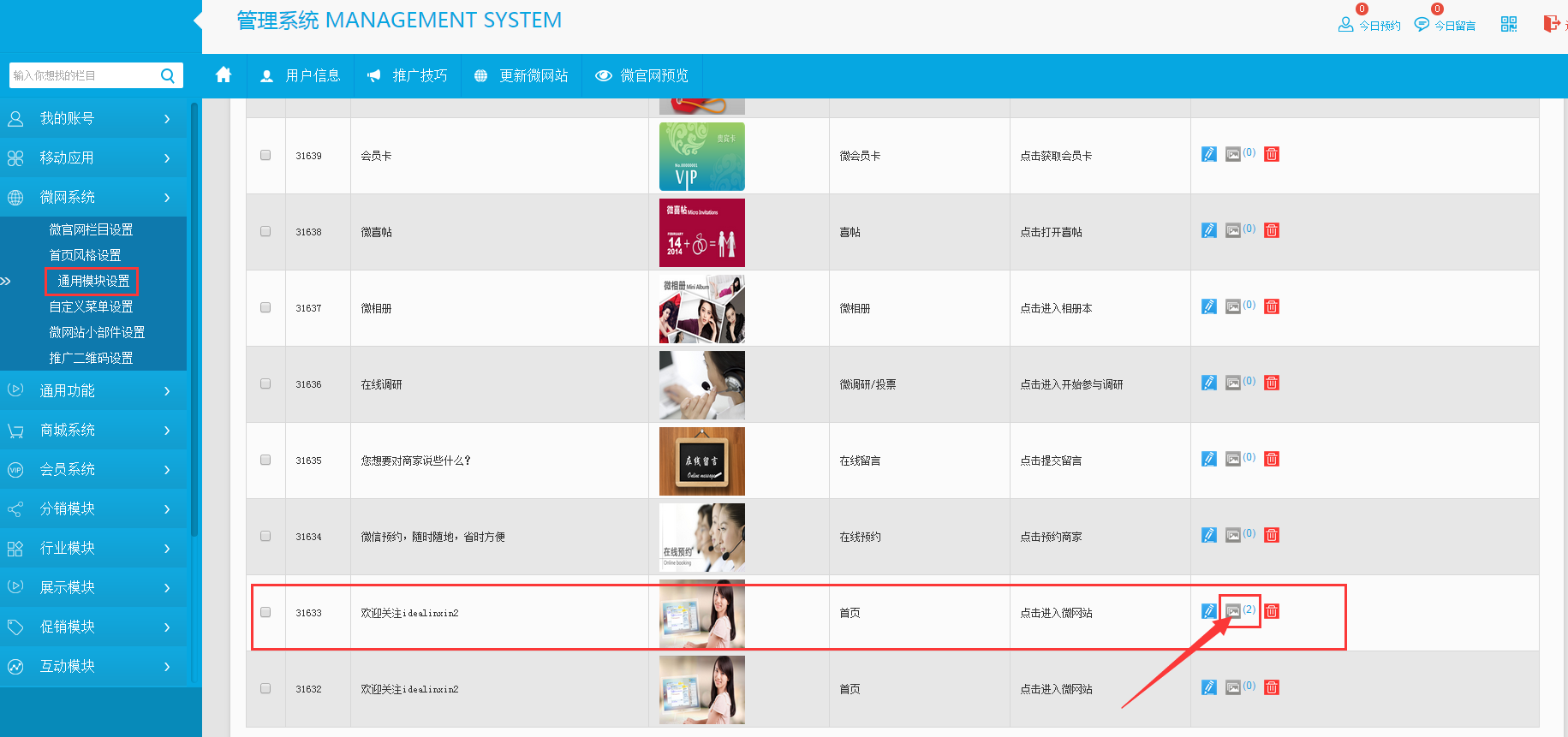Click delete trash icon for row 31635
The image size is (1568, 737).
(x=1272, y=460)
